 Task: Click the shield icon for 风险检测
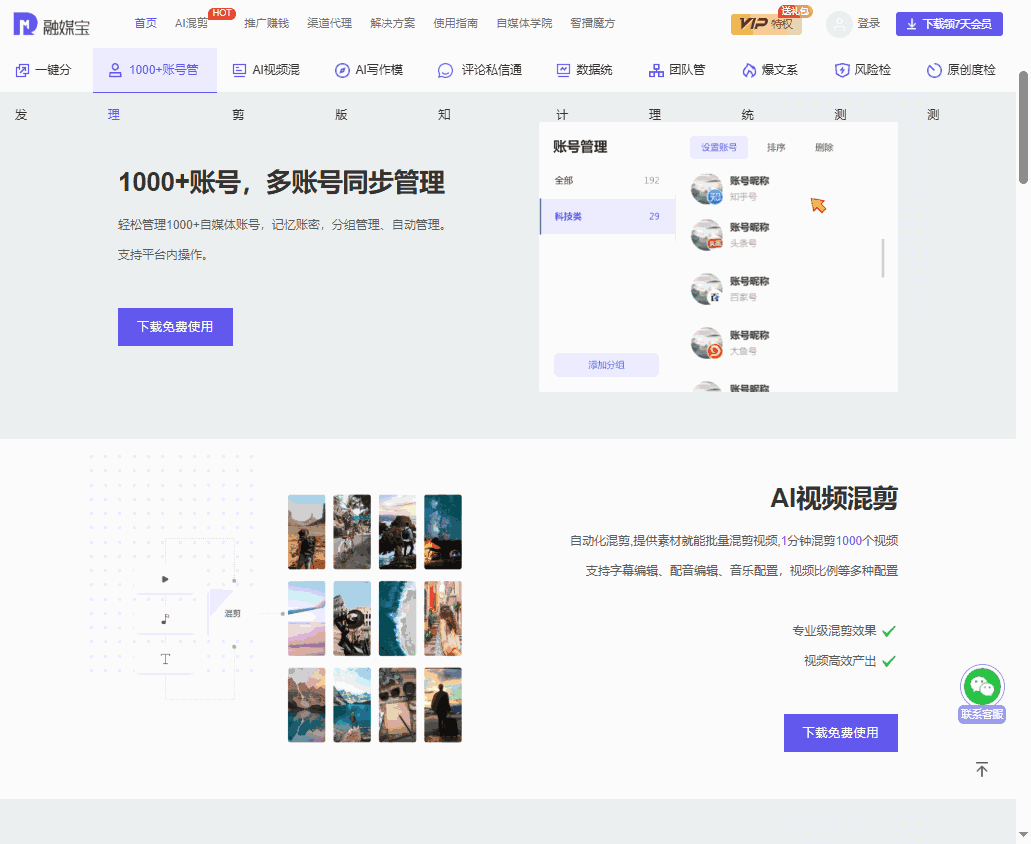point(842,70)
